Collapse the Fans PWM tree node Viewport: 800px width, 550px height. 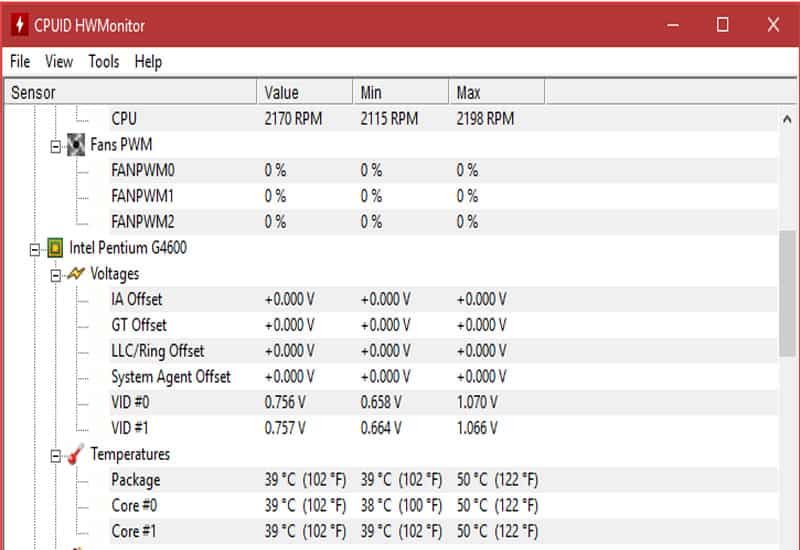point(56,145)
